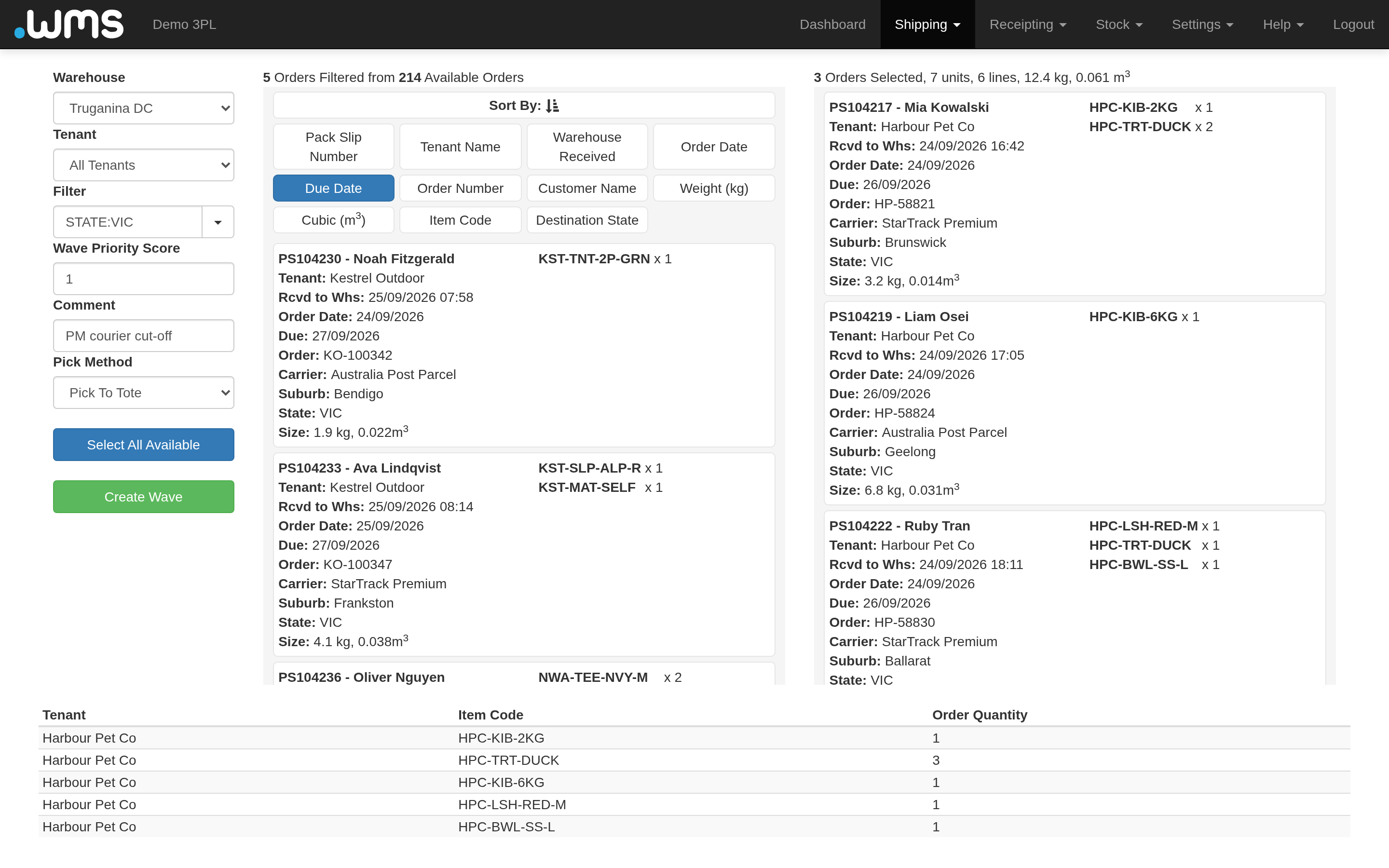Expand the Filter caret dropdown button
The image size is (1389, 868).
click(x=218, y=222)
